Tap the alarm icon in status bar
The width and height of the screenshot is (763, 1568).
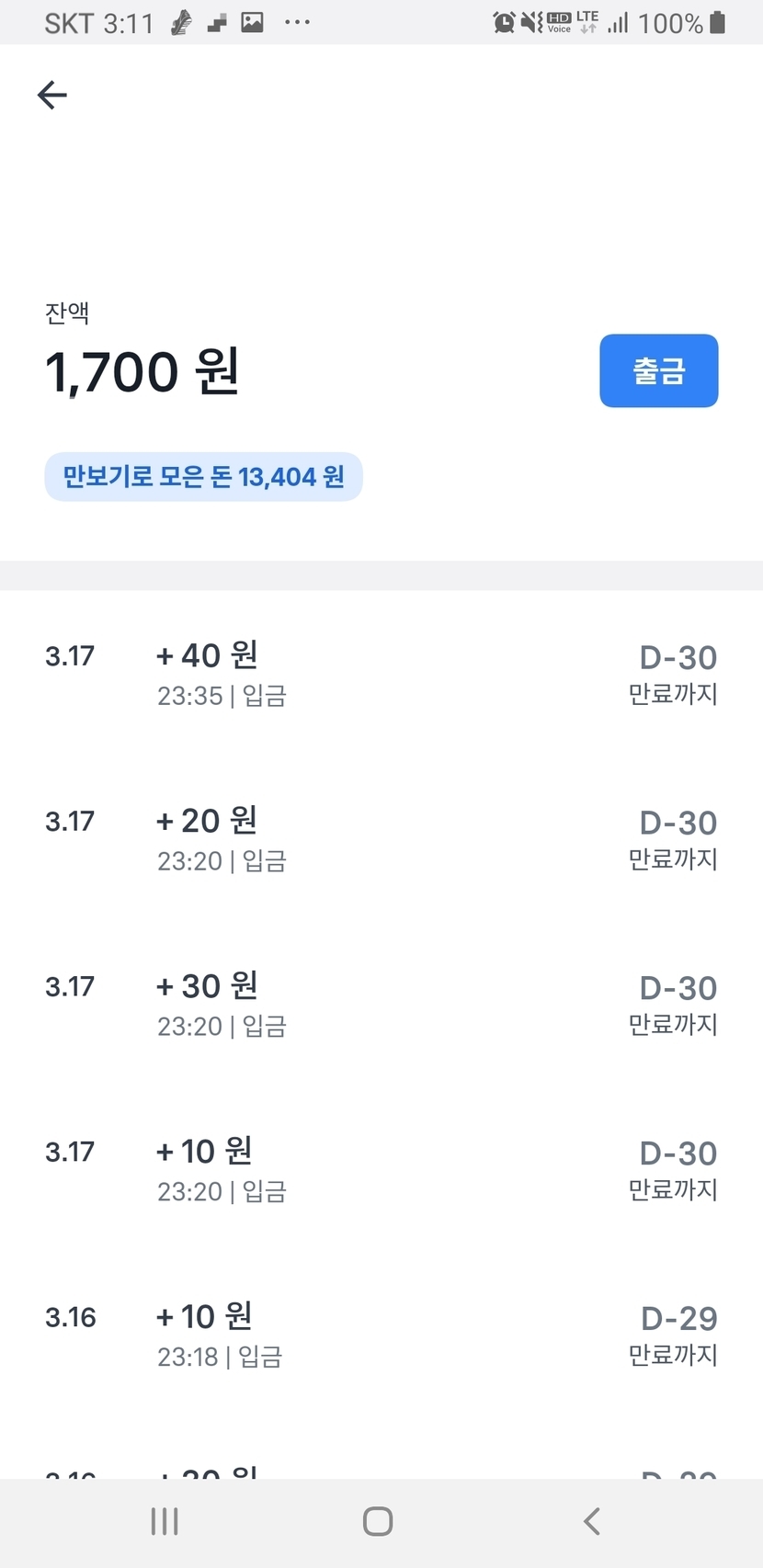504,22
